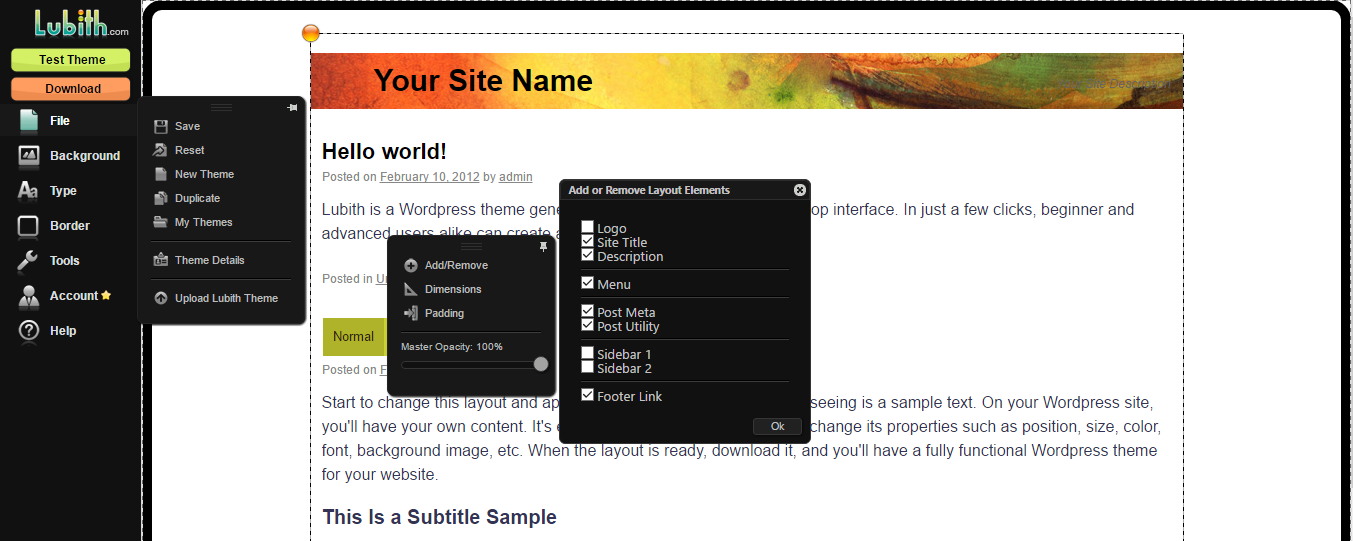The width and height of the screenshot is (1353, 541).
Task: Click the Hello world! post title
Action: 384,151
